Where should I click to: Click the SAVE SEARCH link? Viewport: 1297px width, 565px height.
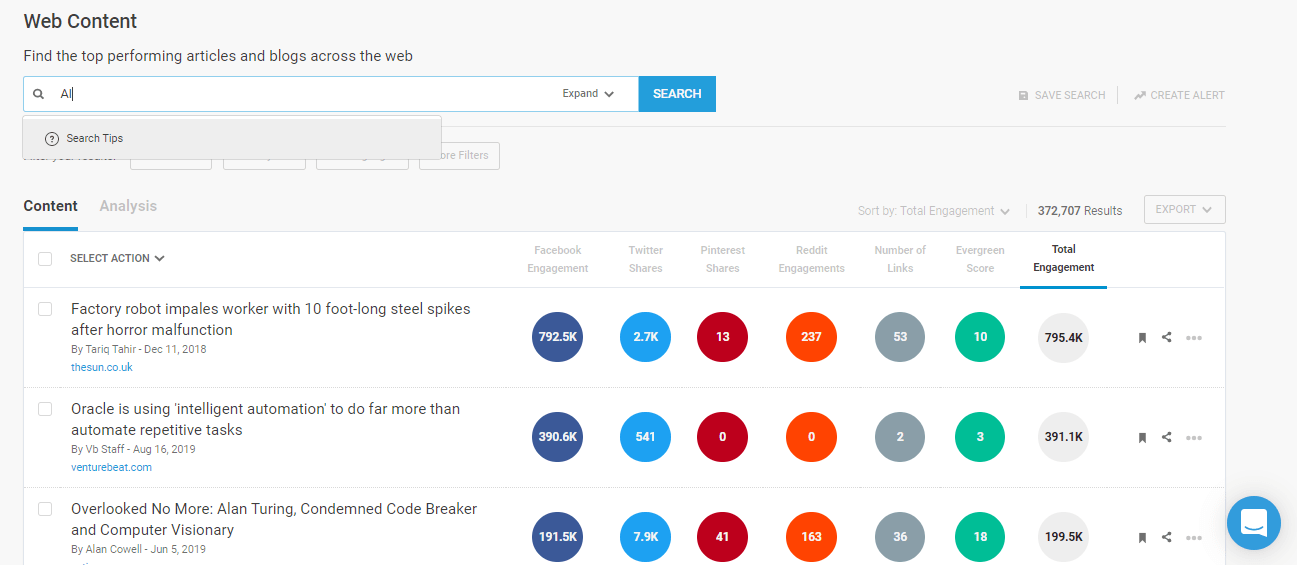[x=1062, y=96]
